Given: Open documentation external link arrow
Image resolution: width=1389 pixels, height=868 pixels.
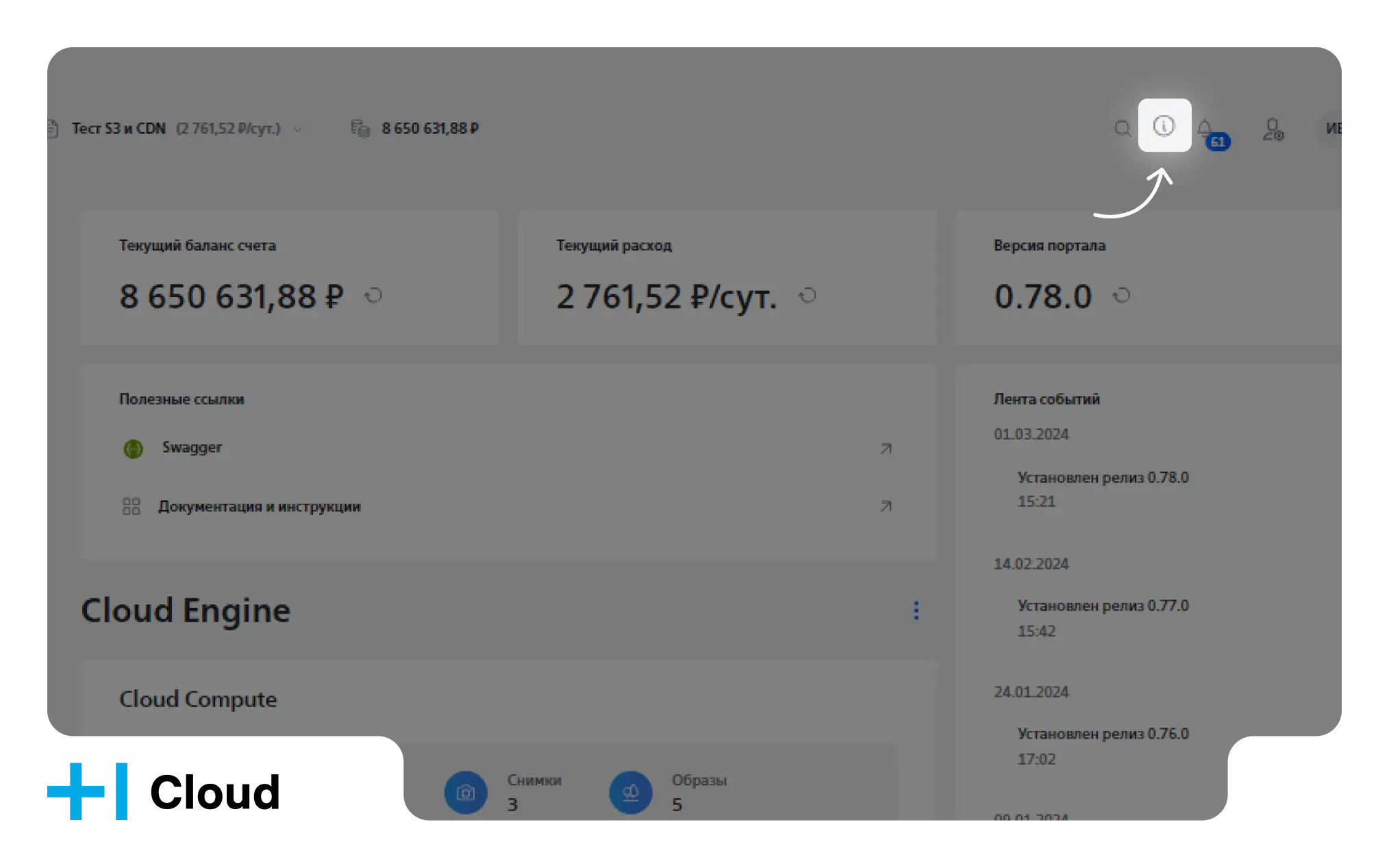Looking at the screenshot, I should click(886, 506).
